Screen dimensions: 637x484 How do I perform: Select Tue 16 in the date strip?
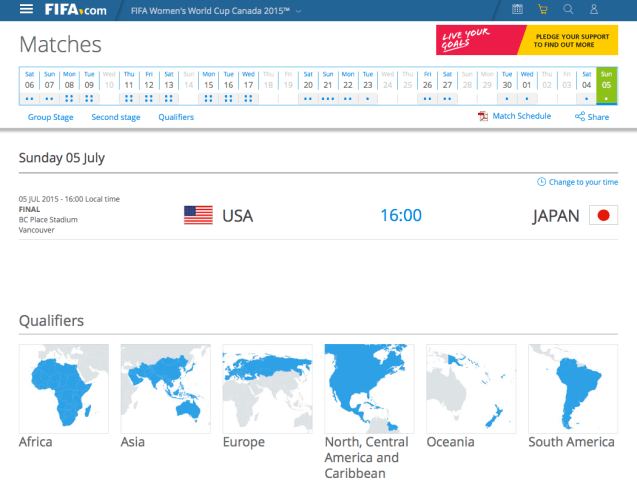pyautogui.click(x=229, y=86)
